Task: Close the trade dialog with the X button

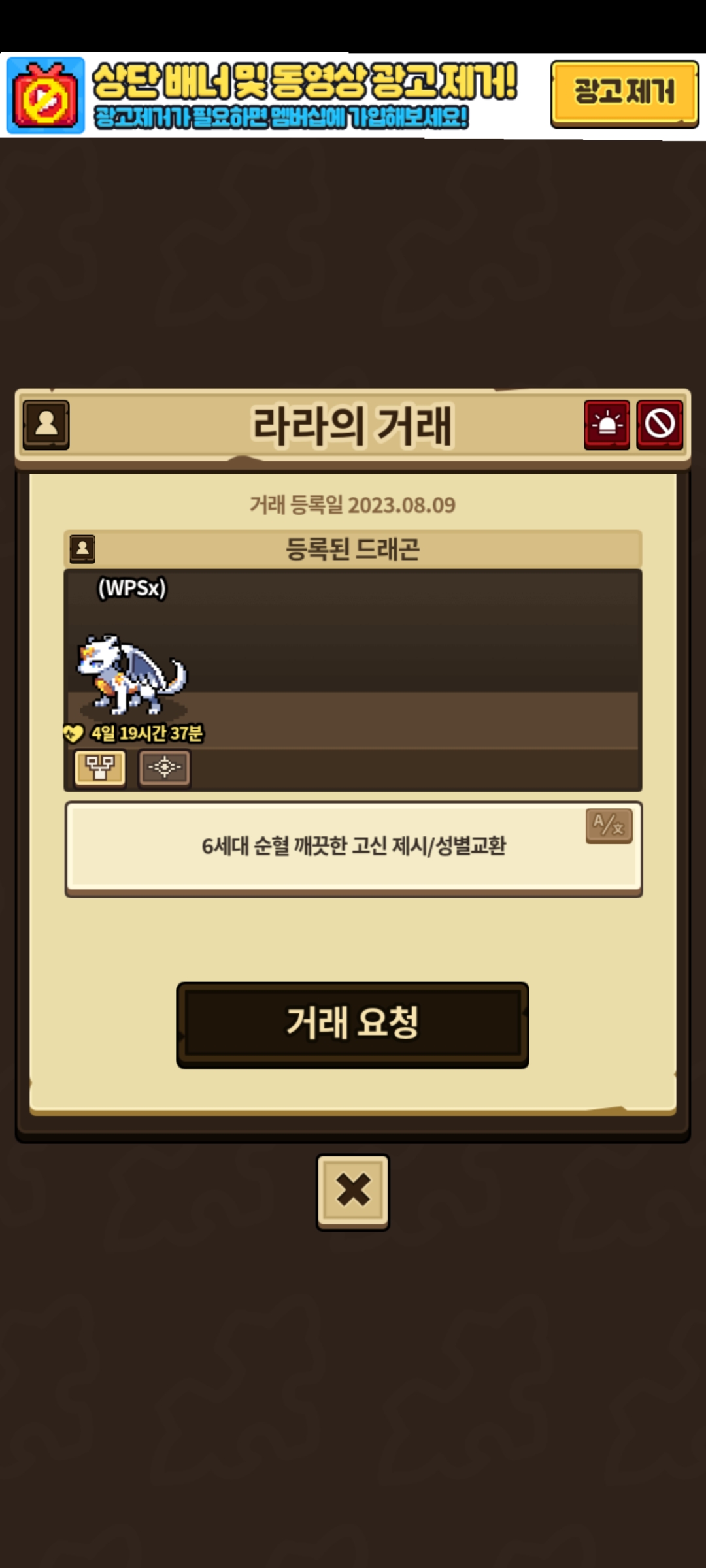Action: point(353,1192)
